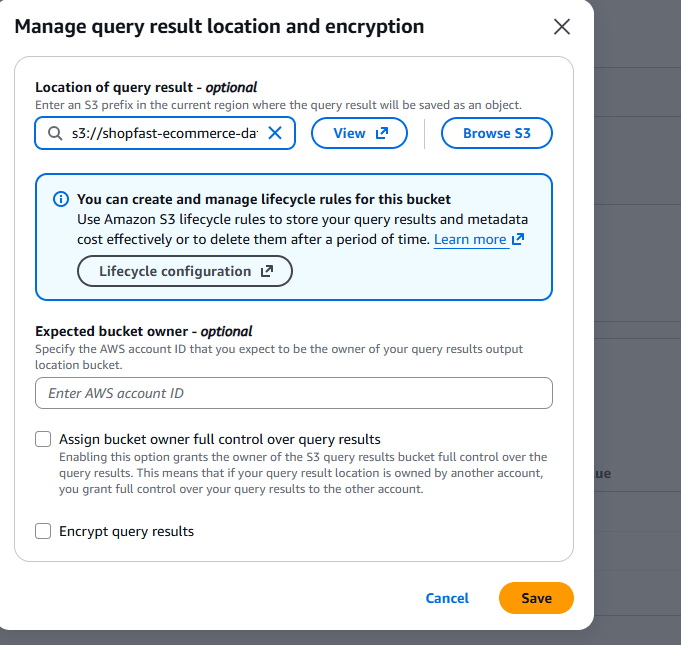The height and width of the screenshot is (645, 681).
Task: Close the query result location dialog
Action: tap(562, 27)
